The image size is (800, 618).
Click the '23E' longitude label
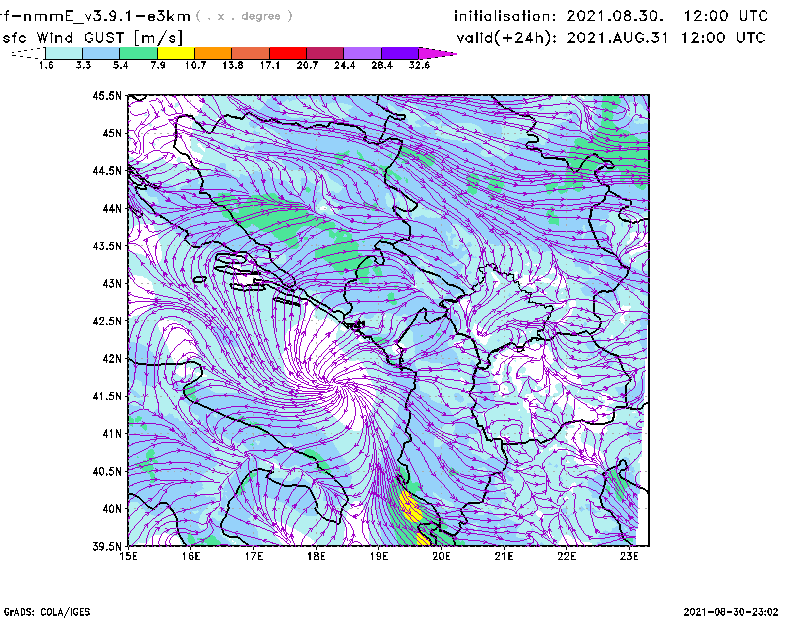629,556
